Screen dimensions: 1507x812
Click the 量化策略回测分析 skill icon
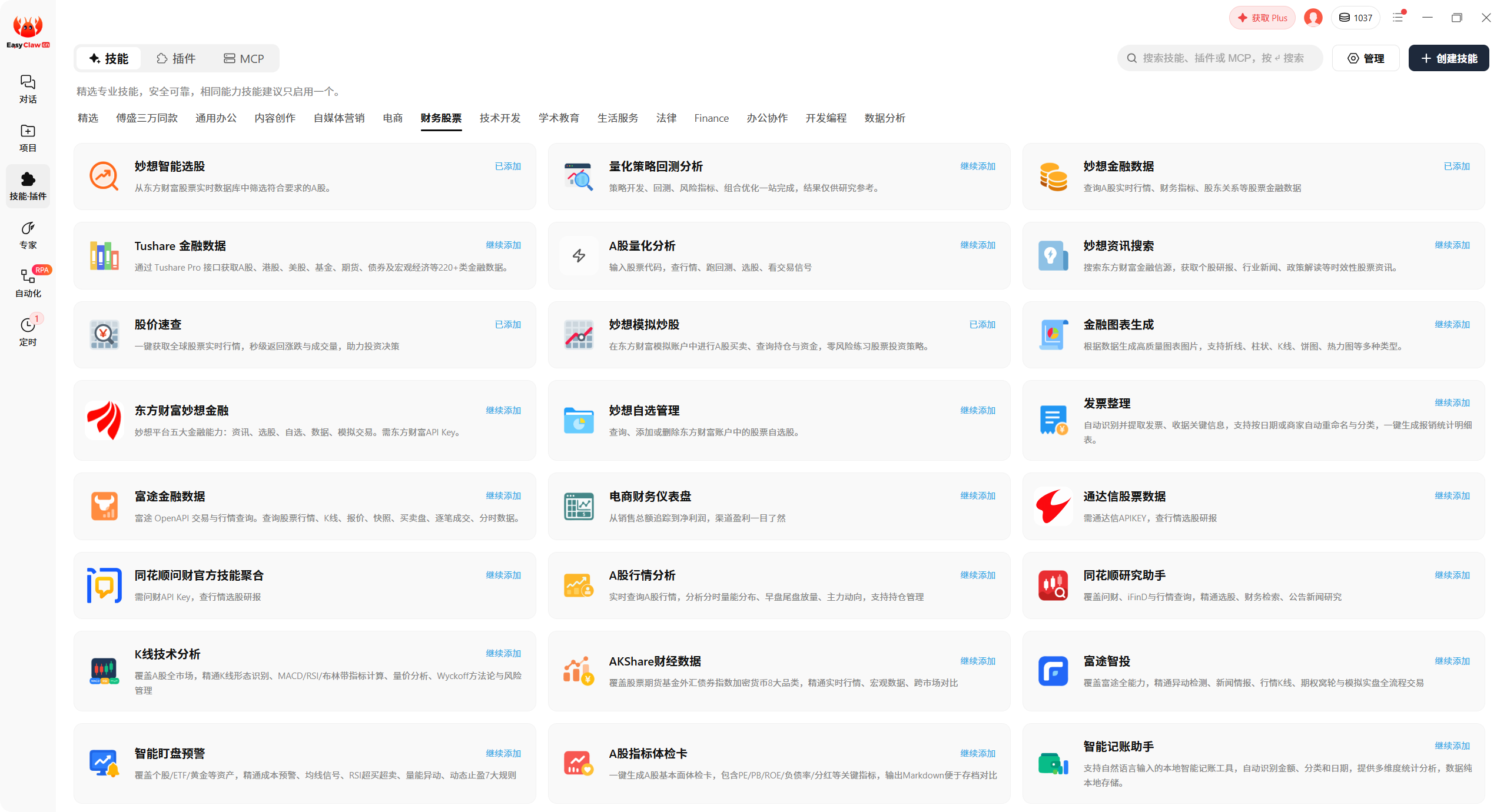pos(579,176)
